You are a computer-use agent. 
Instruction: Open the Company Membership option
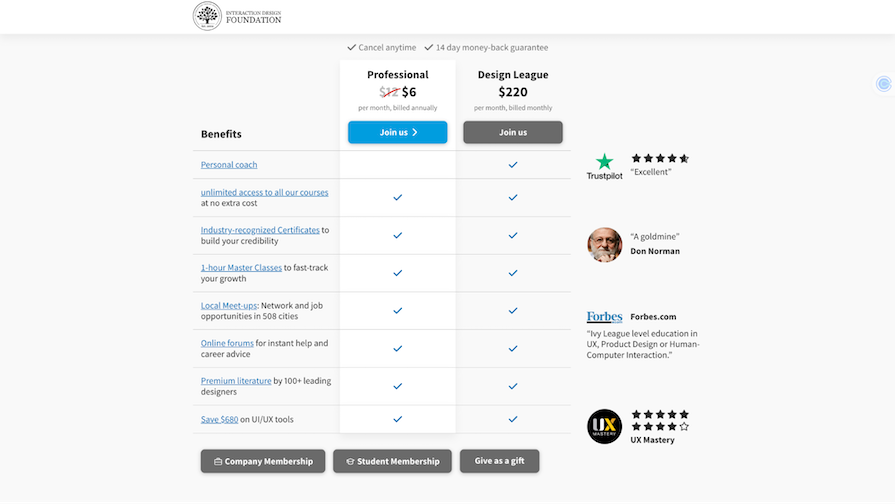[x=263, y=461]
